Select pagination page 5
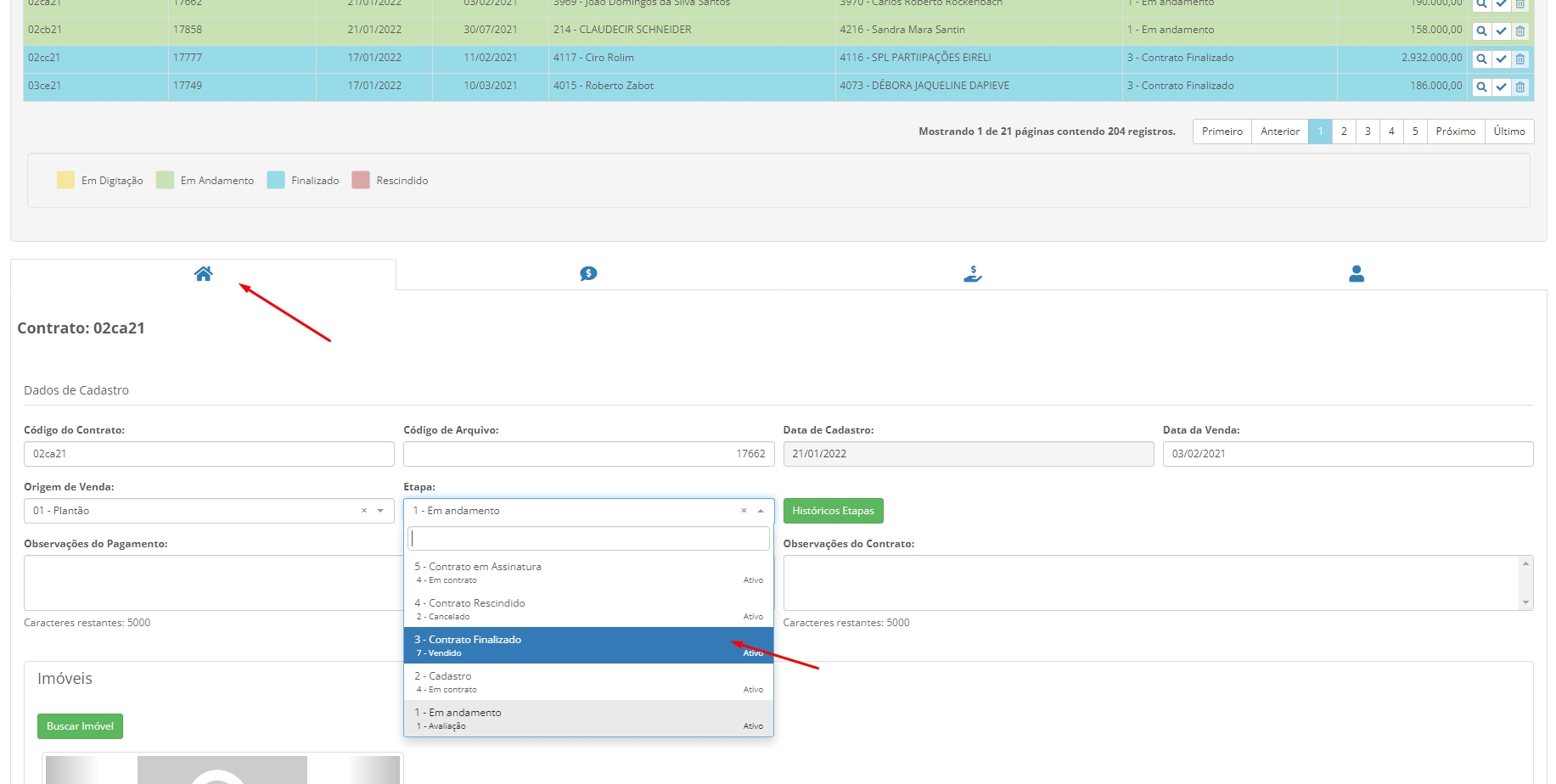Screen dimensions: 1556x784 [x=1415, y=132]
